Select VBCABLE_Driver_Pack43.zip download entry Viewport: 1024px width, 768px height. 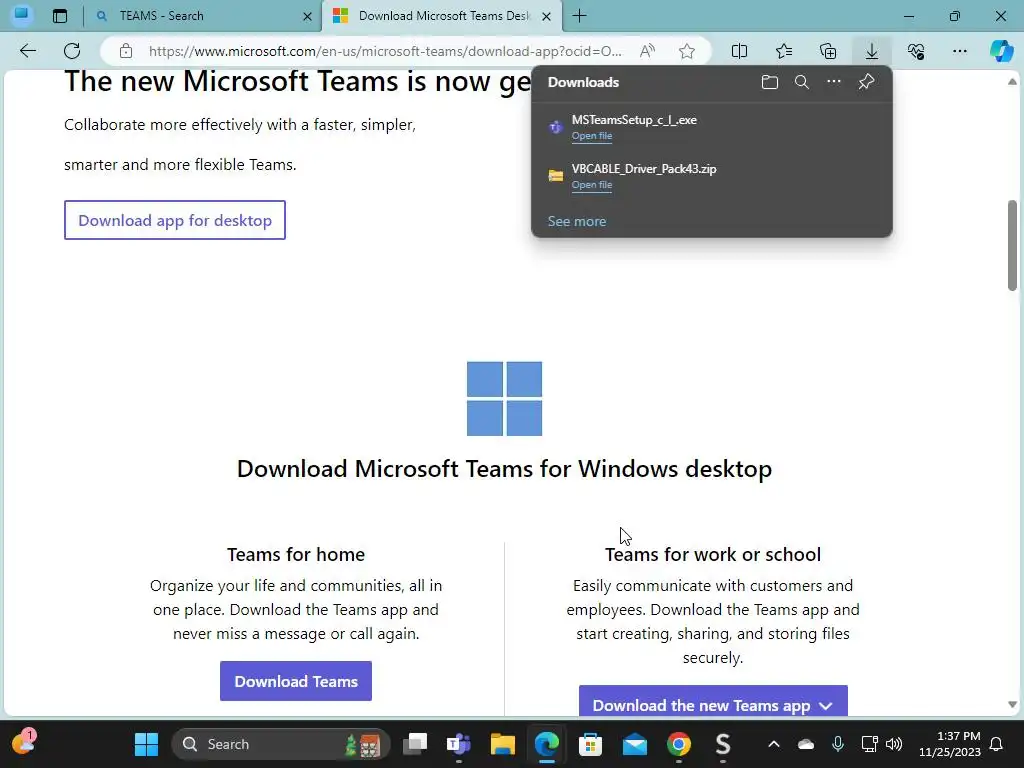(x=712, y=176)
